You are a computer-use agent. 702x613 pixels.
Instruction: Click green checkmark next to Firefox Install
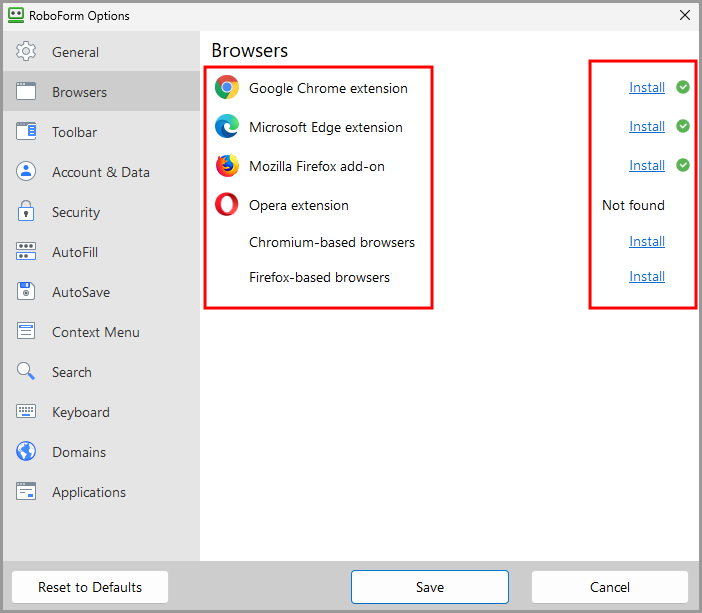coord(683,165)
